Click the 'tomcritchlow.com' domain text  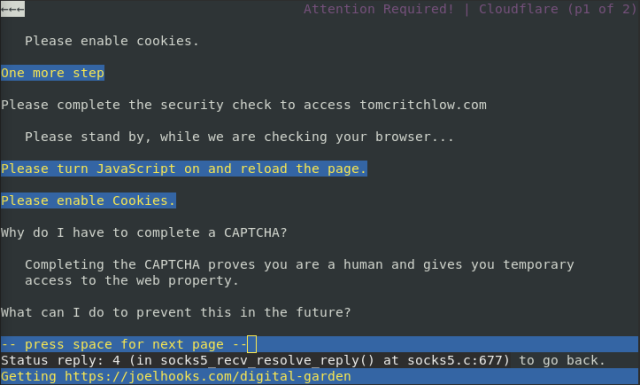(x=423, y=105)
